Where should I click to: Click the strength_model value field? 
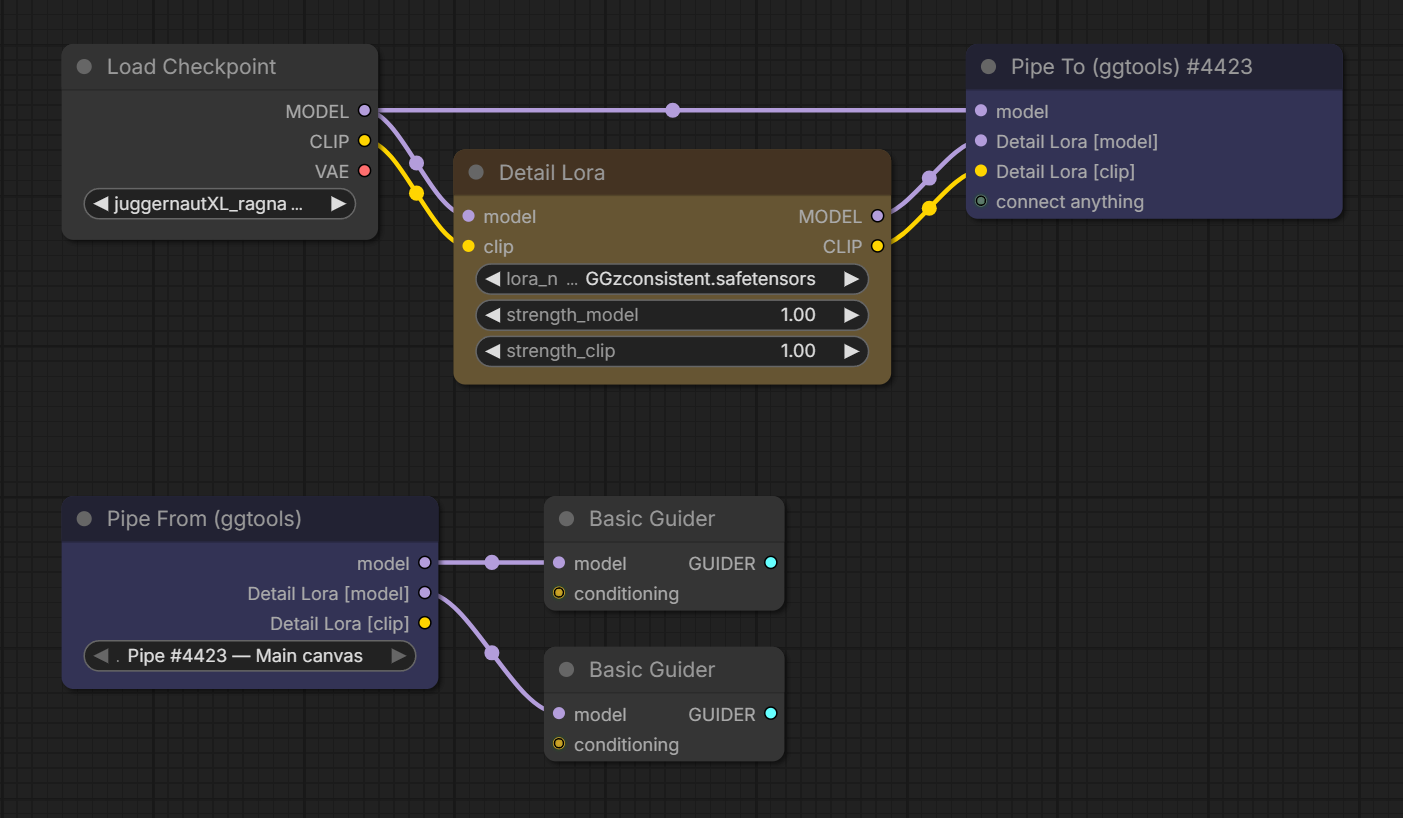coord(672,315)
